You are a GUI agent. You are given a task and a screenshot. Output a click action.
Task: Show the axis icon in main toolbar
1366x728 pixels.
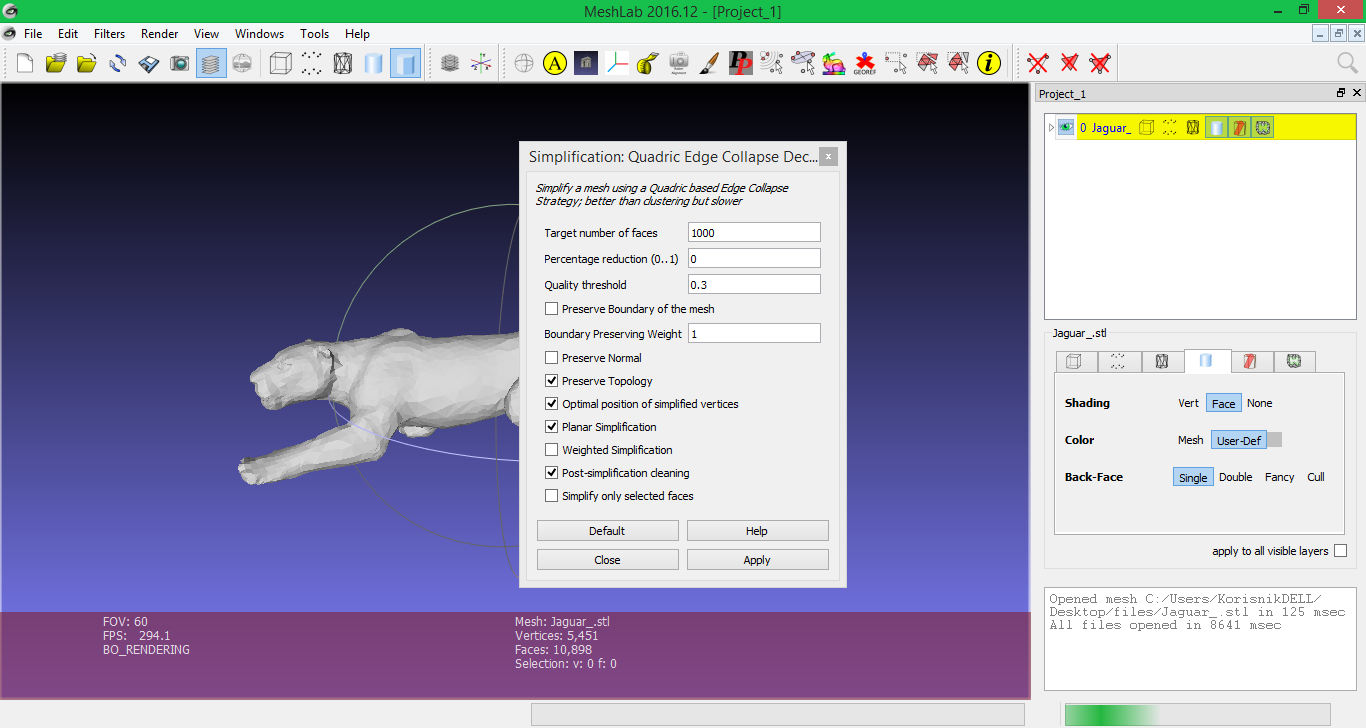pos(482,64)
